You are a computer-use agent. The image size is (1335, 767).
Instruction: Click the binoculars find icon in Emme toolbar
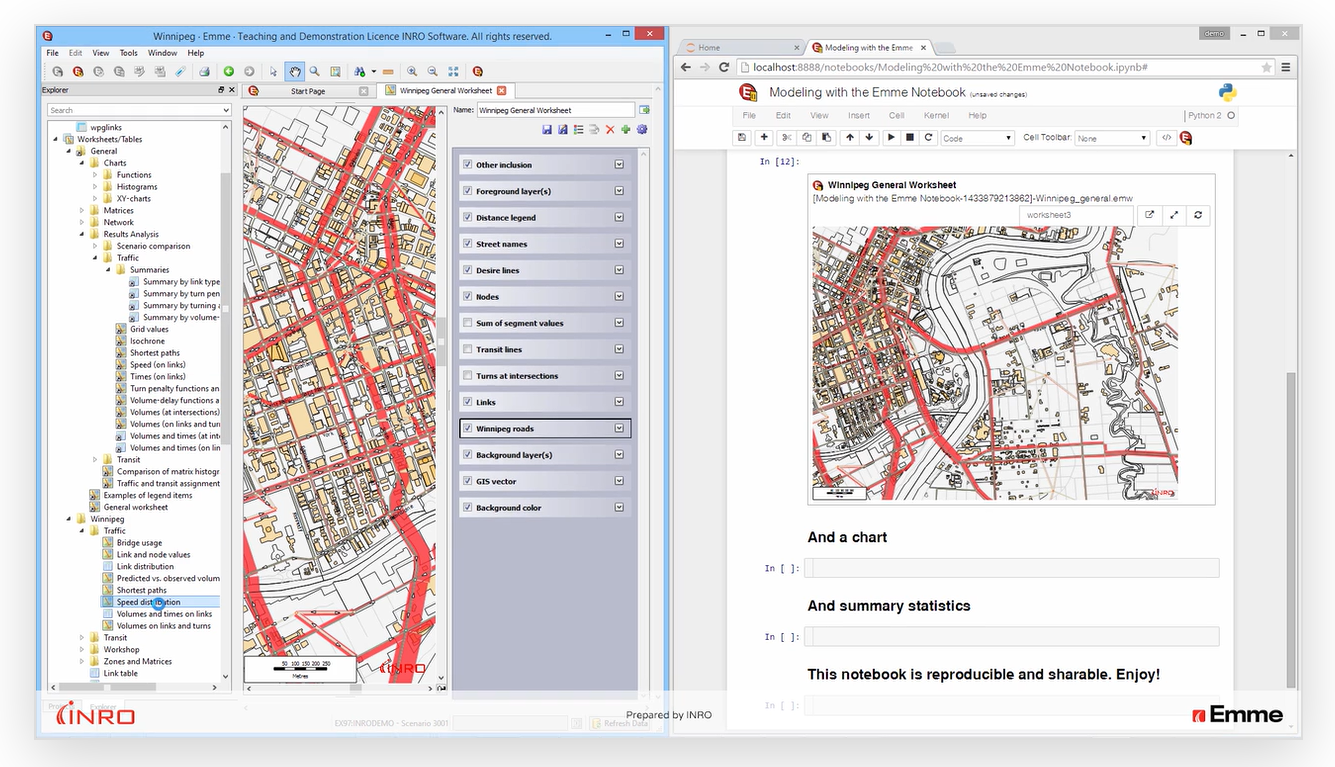pyautogui.click(x=359, y=71)
